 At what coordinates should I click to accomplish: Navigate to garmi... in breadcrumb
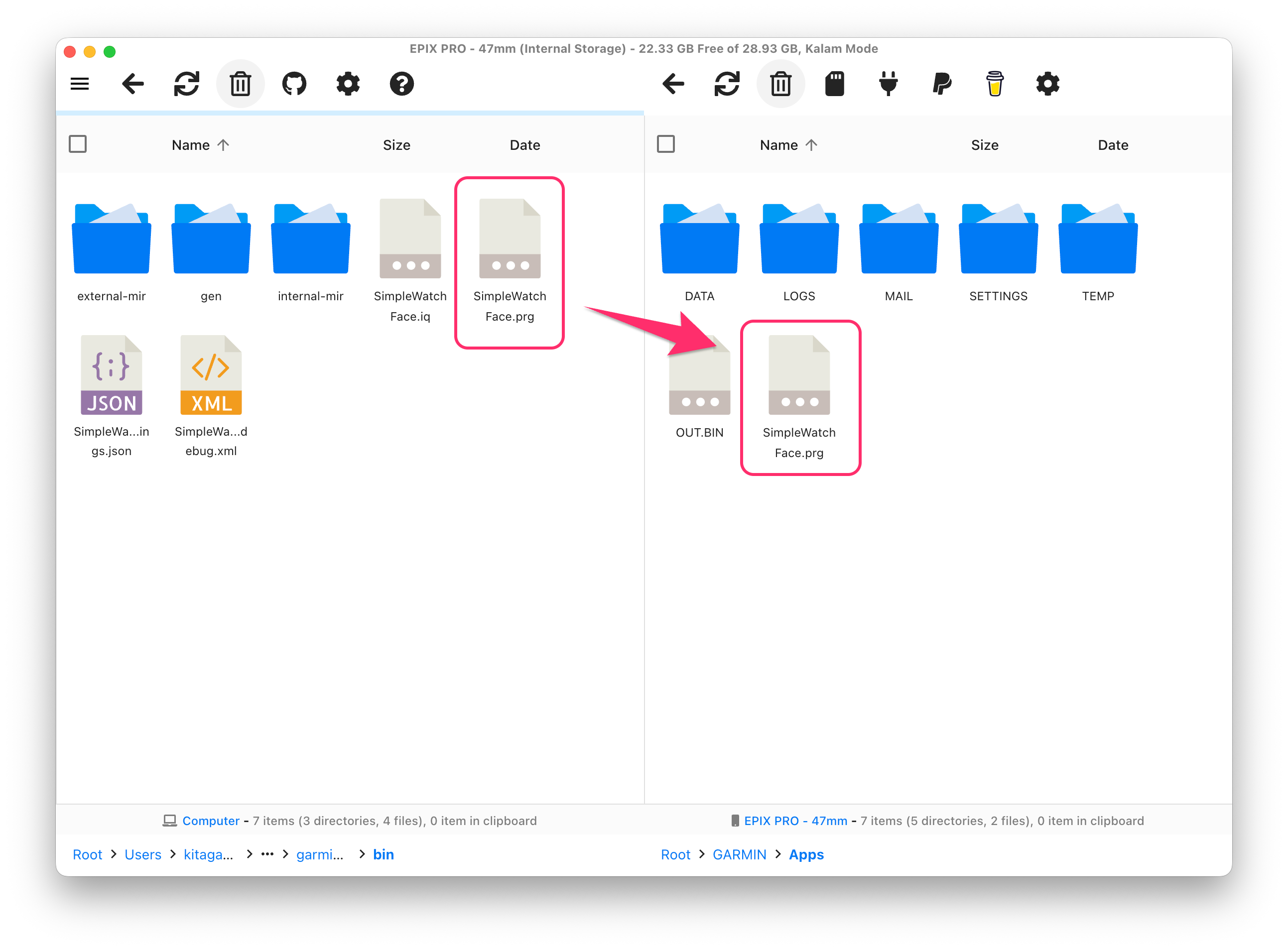pos(320,854)
